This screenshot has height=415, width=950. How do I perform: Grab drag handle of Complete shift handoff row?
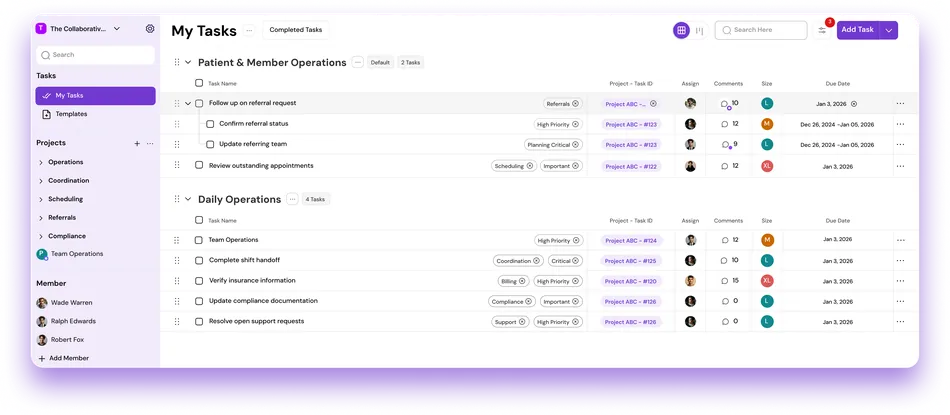177,261
